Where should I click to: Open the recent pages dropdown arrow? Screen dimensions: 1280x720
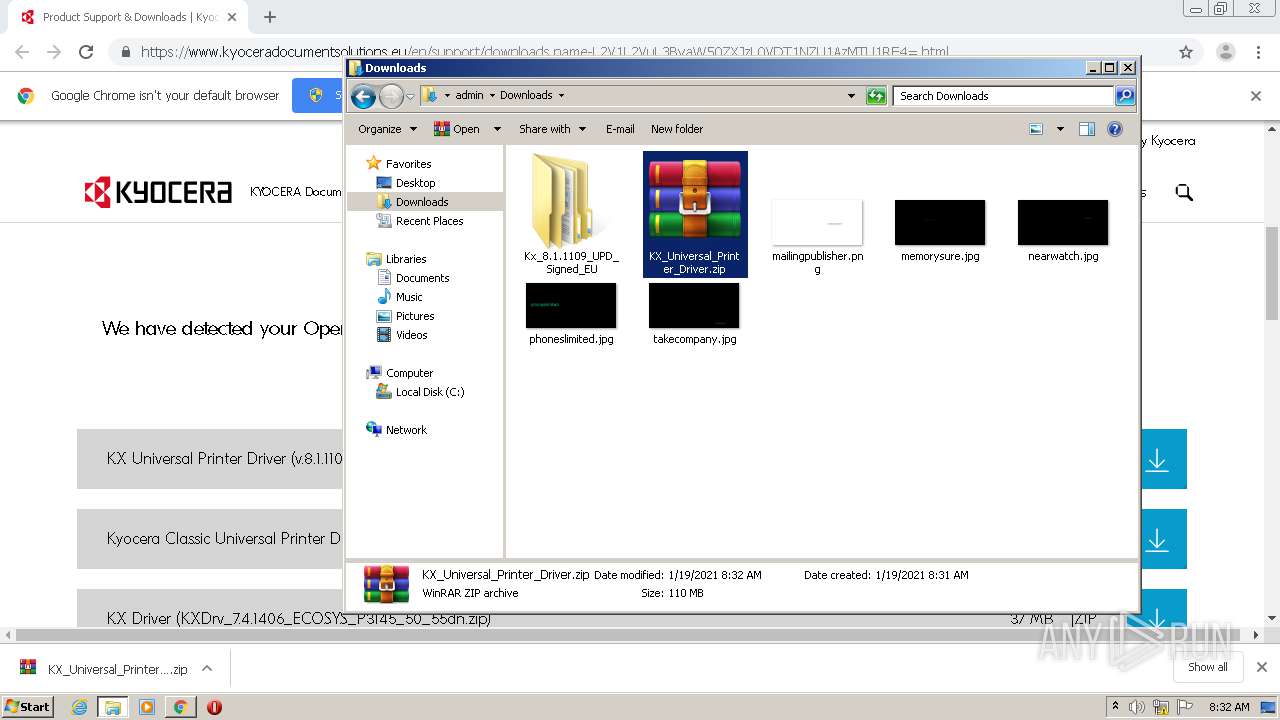click(410, 97)
